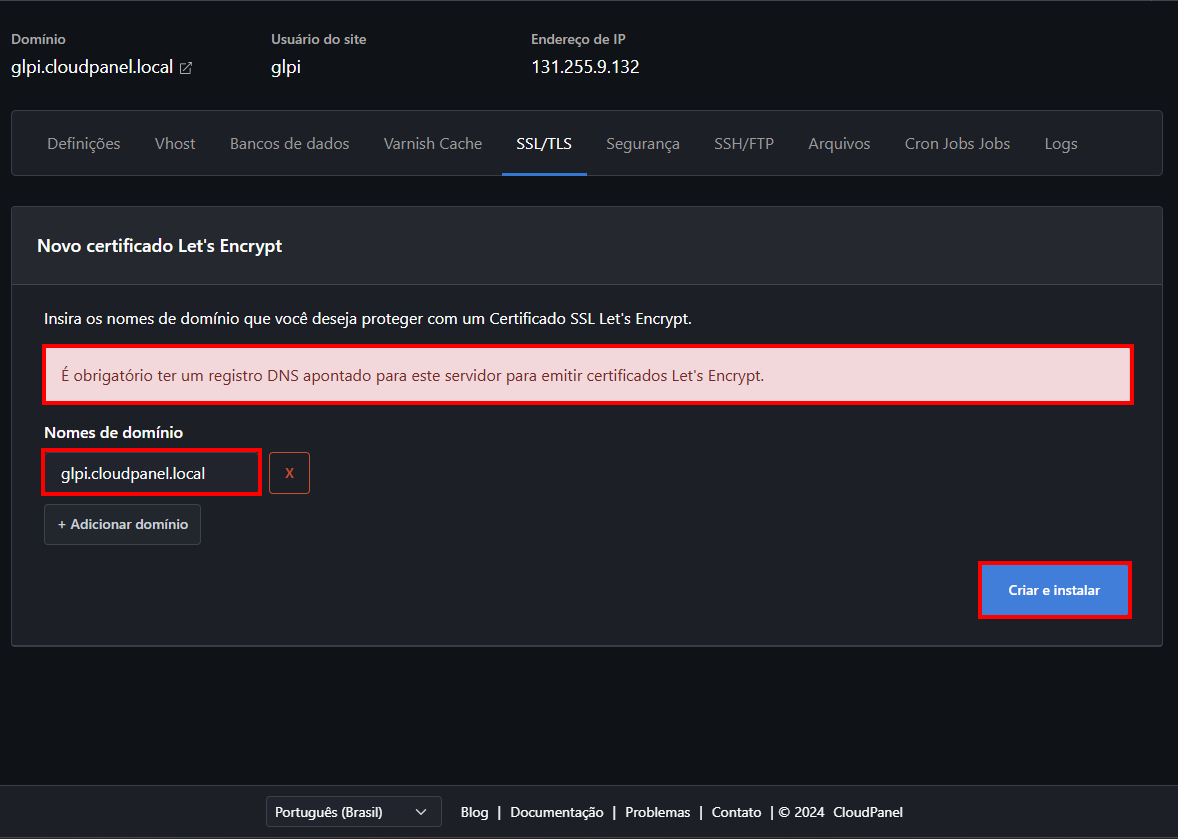View the Logs tab
1178x839 pixels.
click(x=1060, y=144)
